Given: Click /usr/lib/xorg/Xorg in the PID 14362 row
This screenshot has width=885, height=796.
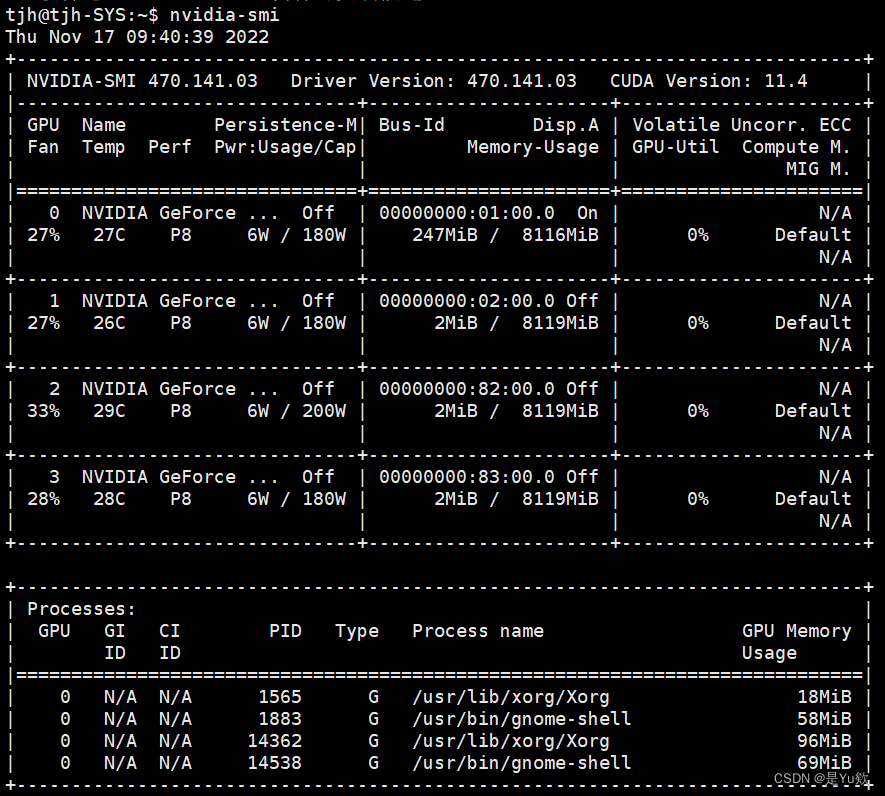Looking at the screenshot, I should [x=511, y=741].
